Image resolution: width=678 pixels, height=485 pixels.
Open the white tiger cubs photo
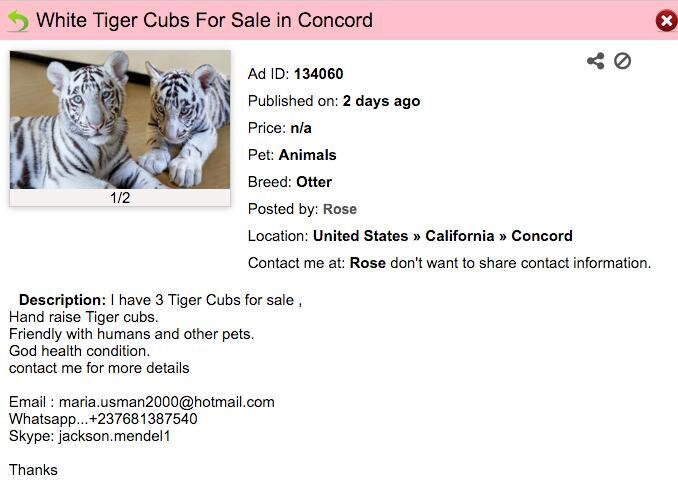coord(120,119)
